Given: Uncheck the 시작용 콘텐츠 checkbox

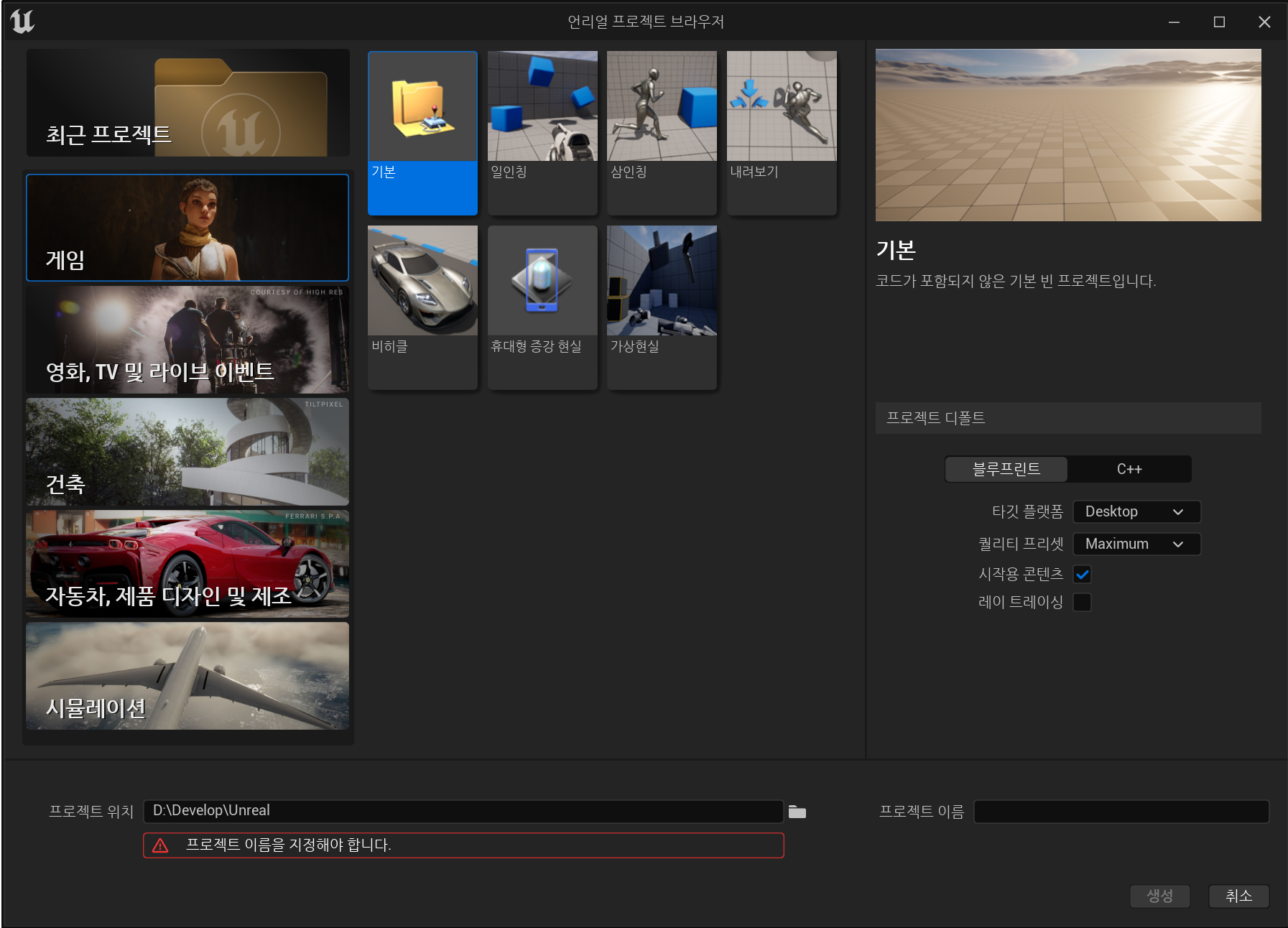Looking at the screenshot, I should coord(1083,575).
